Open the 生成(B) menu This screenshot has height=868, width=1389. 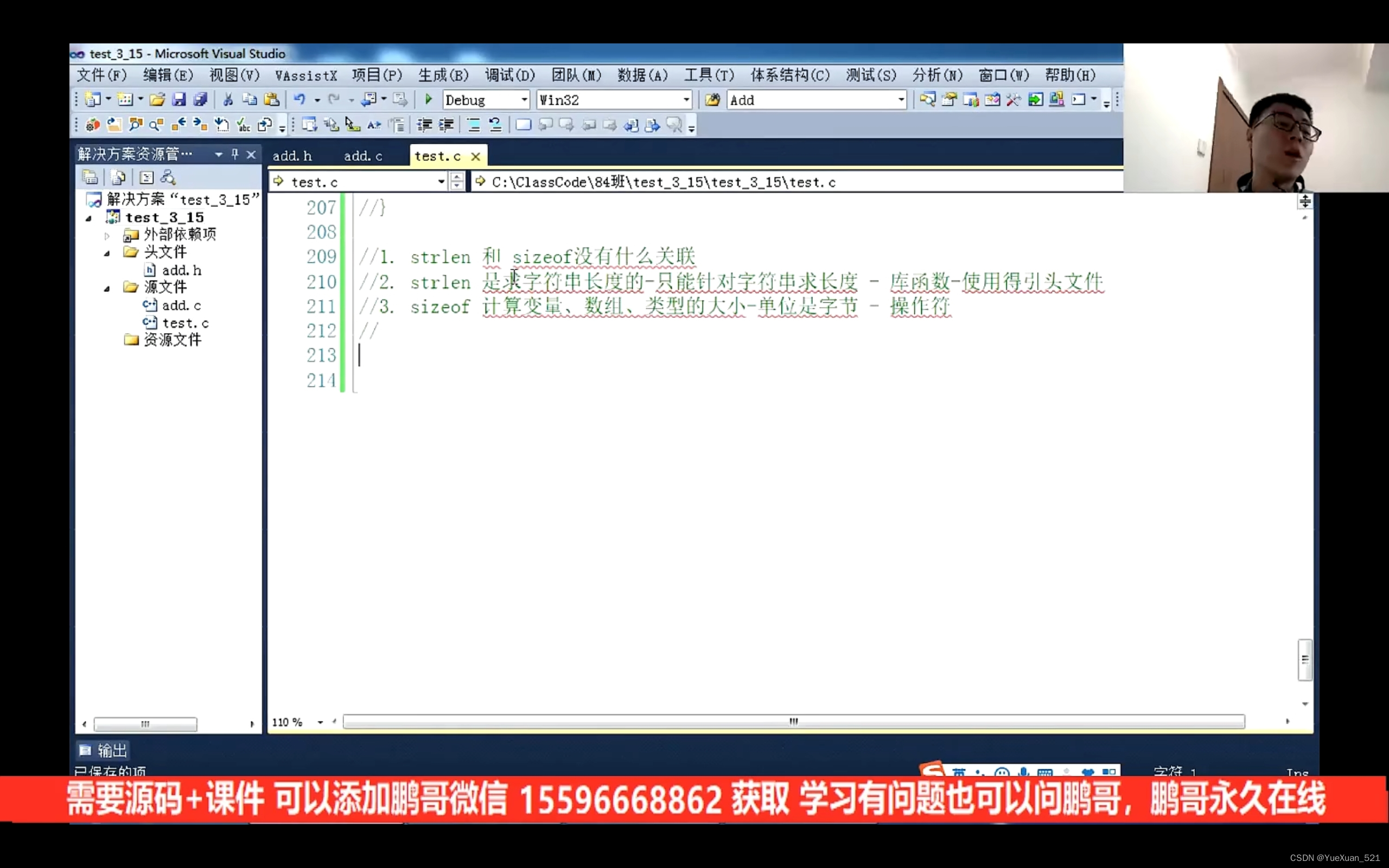point(443,75)
